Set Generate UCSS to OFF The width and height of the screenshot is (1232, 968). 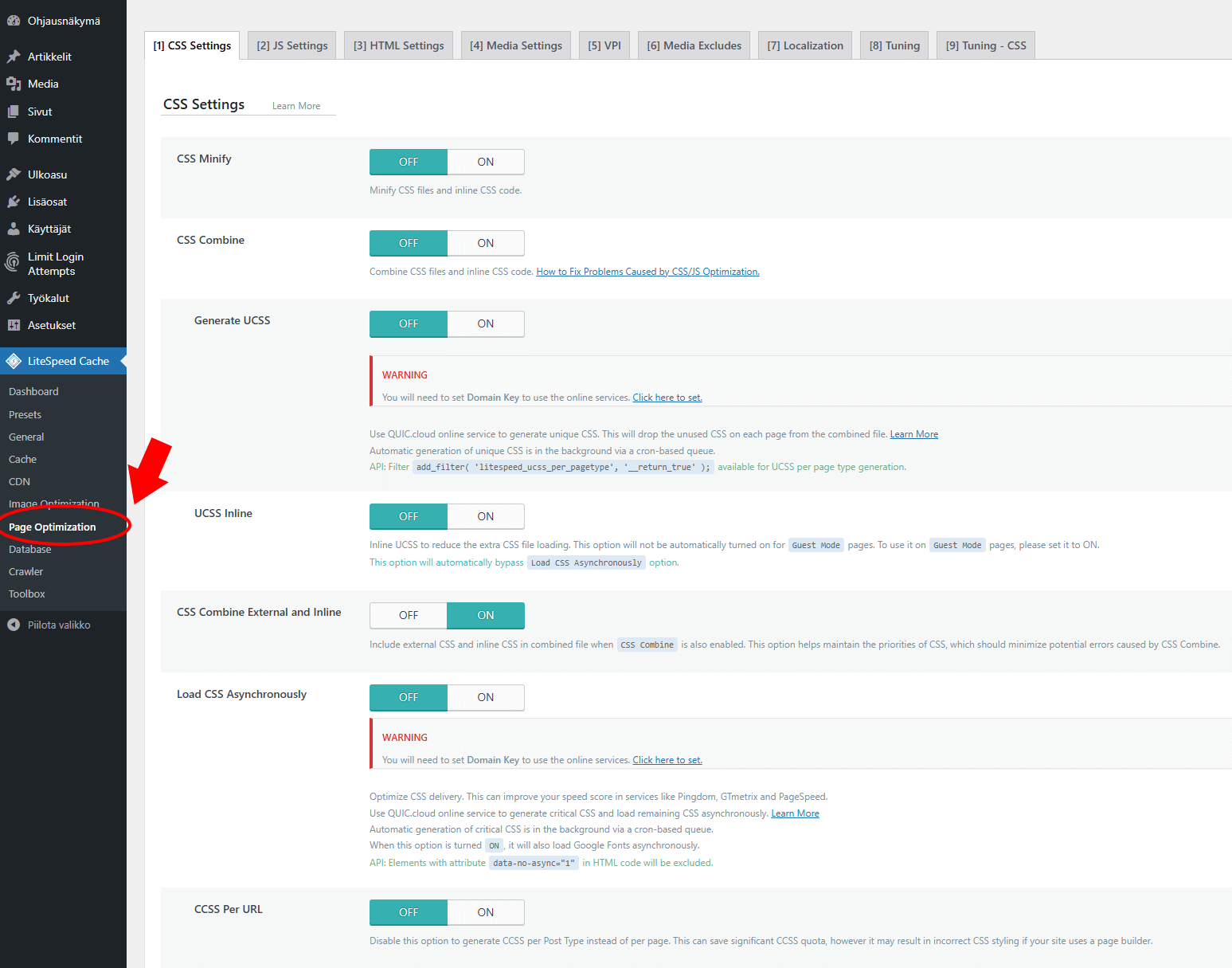click(409, 323)
